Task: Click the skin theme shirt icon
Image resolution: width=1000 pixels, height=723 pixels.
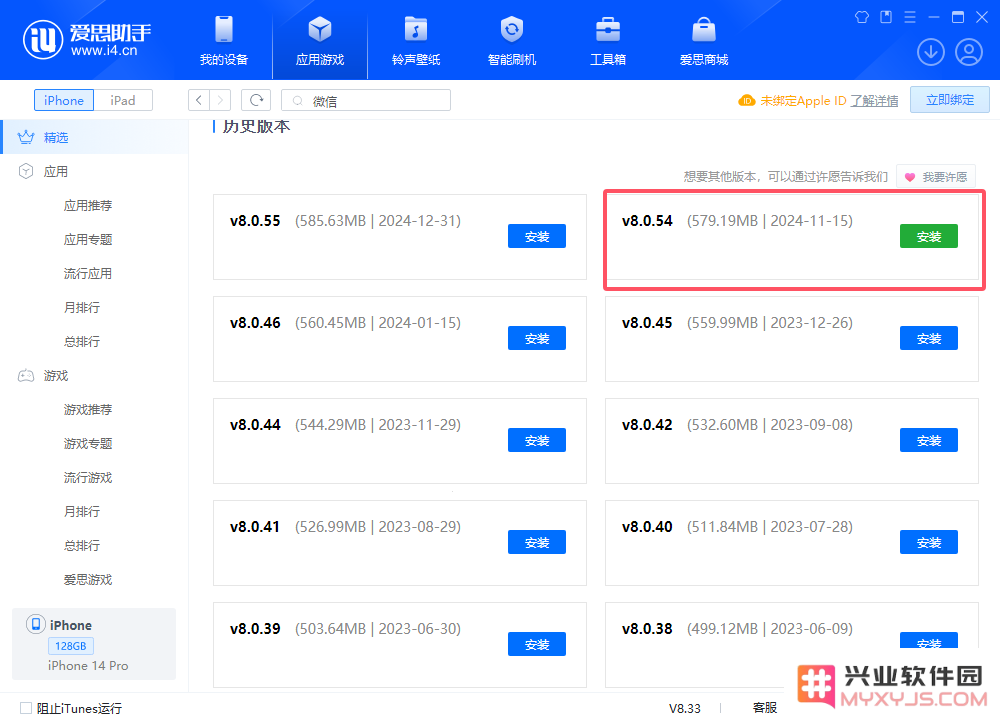Action: tap(862, 17)
